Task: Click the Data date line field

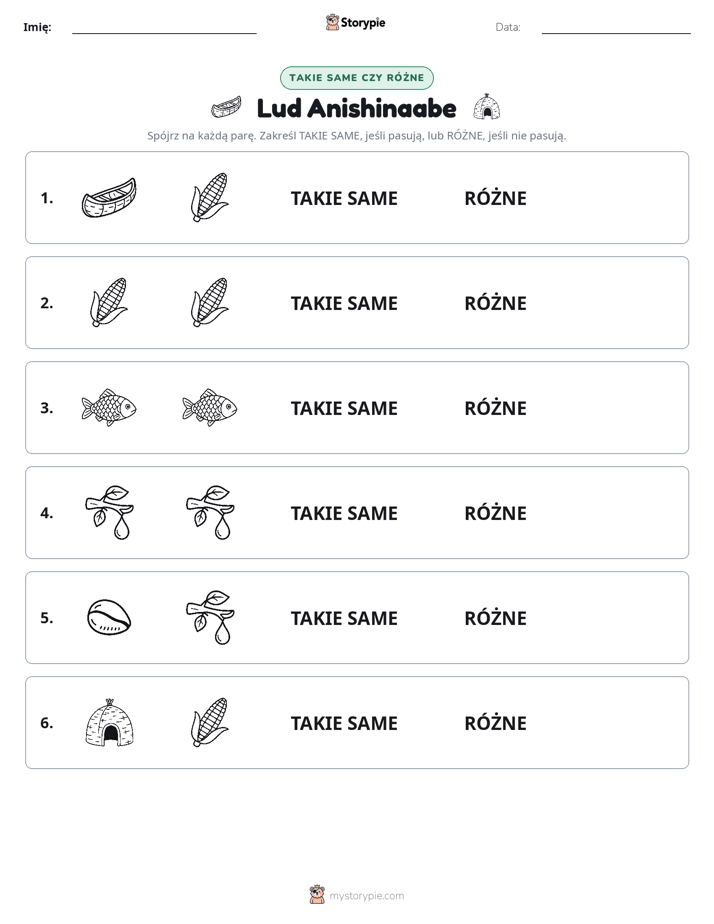Action: tap(616, 27)
